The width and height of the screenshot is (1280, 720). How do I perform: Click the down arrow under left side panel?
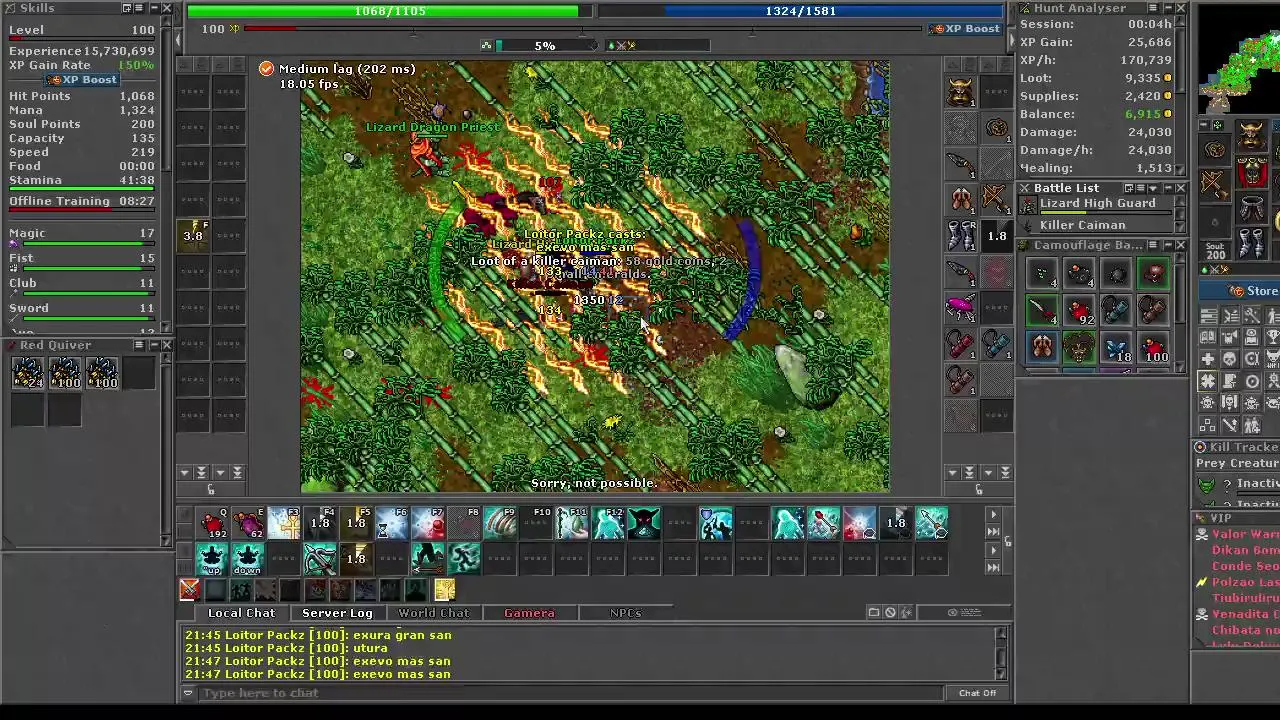pyautogui.click(x=185, y=472)
